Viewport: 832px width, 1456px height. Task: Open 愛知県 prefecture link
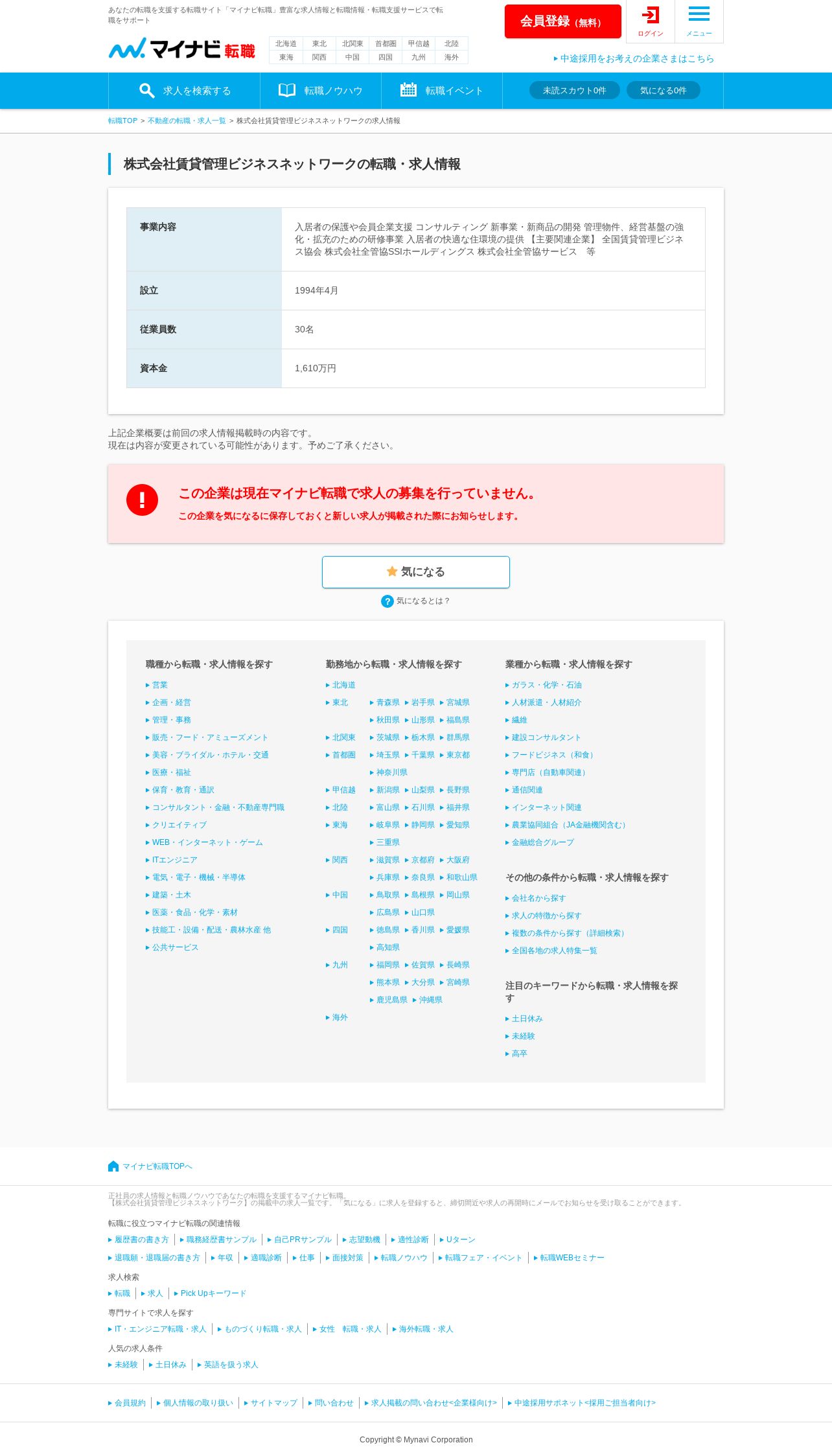click(455, 825)
